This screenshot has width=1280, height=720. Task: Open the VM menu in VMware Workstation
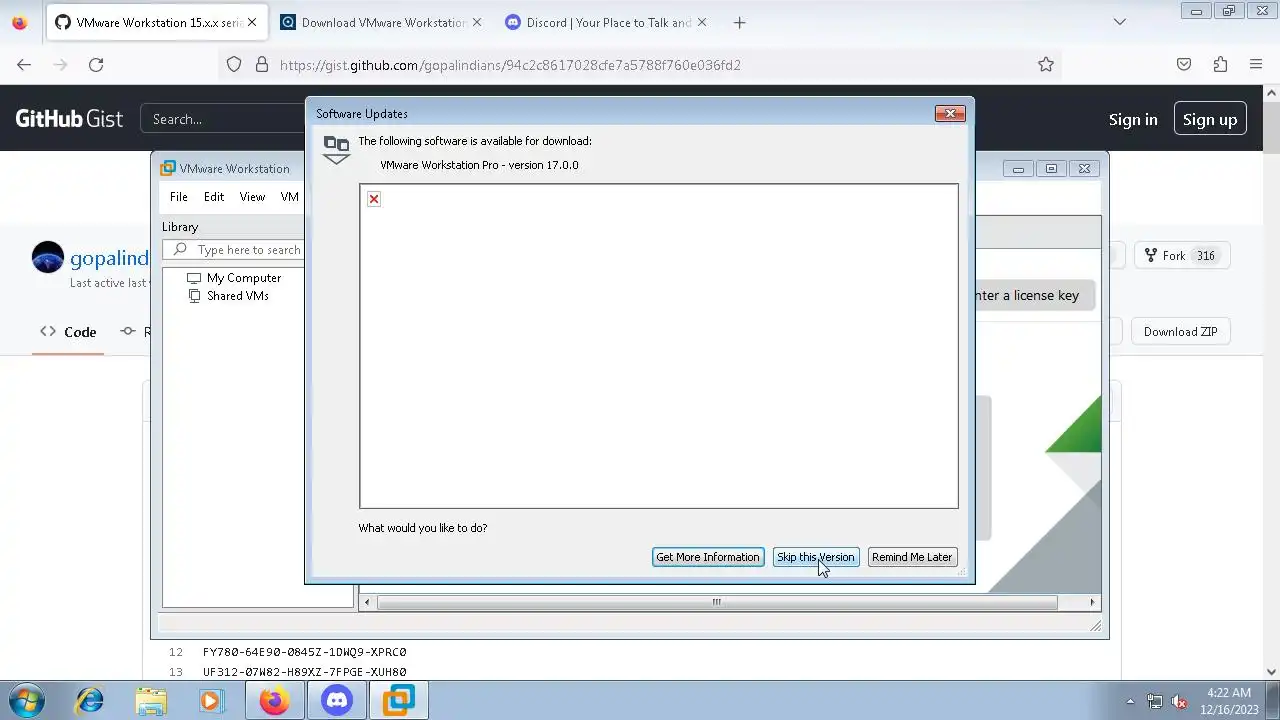[x=290, y=197]
